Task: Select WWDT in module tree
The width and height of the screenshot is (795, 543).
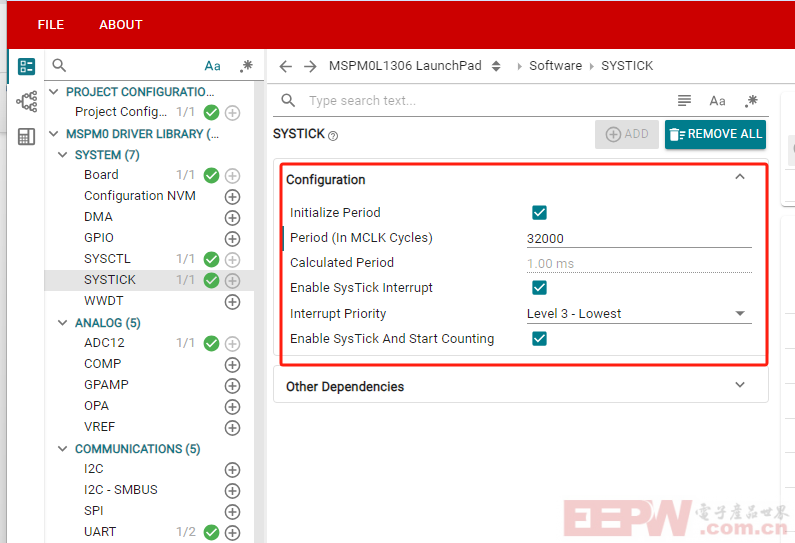Action: [x=103, y=301]
